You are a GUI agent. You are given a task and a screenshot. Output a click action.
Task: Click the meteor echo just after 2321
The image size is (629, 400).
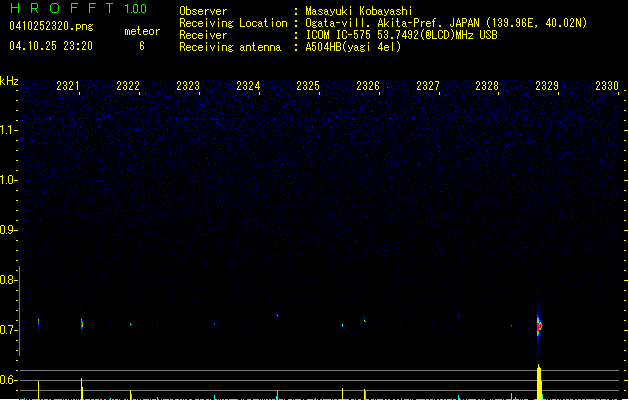[x=82, y=324]
